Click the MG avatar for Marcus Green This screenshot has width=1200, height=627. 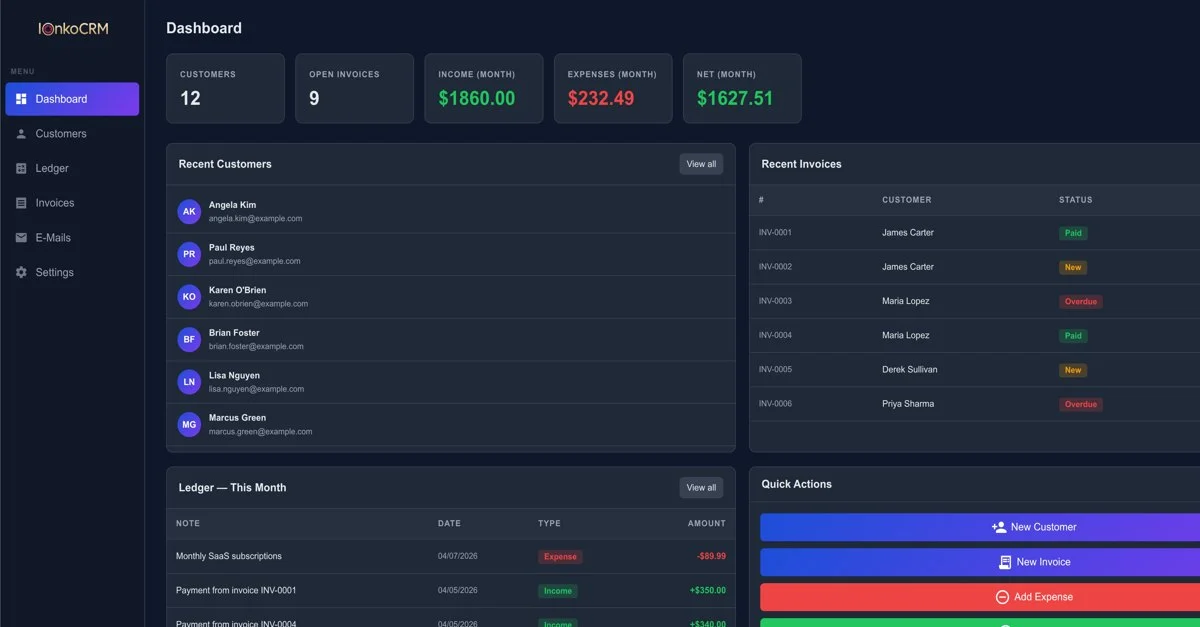point(189,424)
